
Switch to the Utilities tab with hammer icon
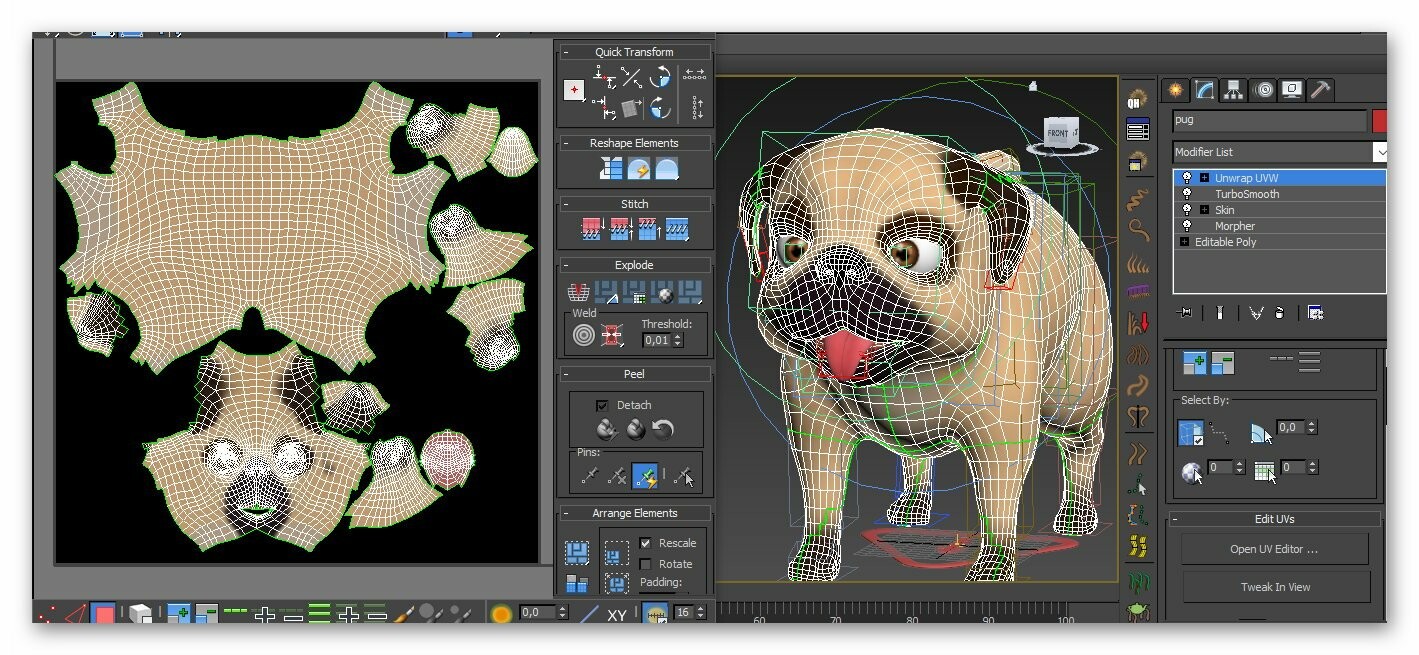[x=1320, y=89]
